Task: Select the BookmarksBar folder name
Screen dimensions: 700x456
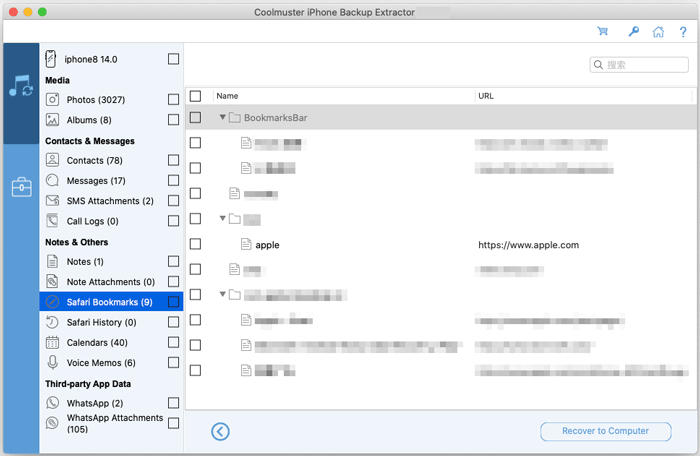Action: click(x=275, y=117)
